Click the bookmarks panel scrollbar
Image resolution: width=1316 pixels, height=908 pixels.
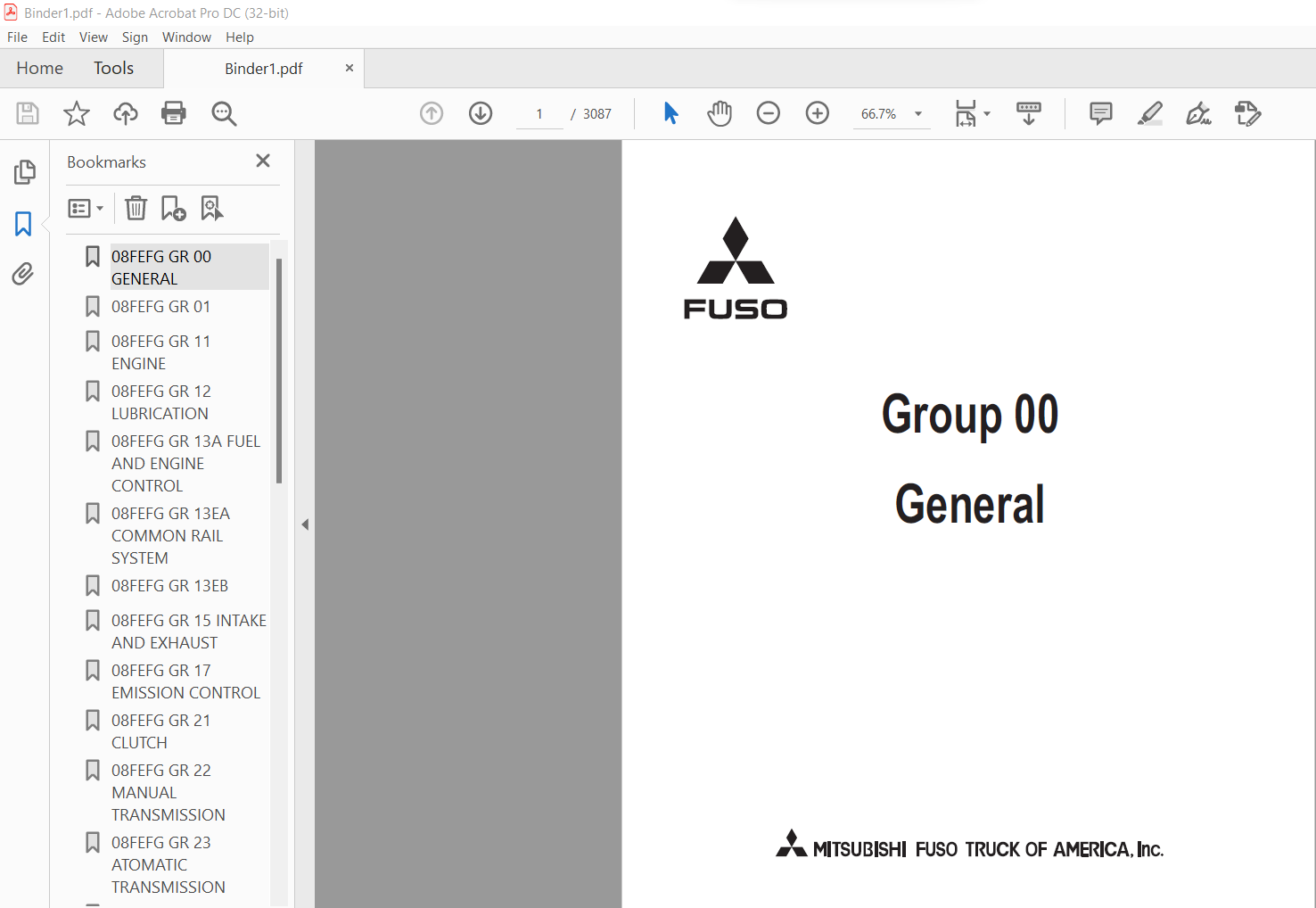(279, 370)
